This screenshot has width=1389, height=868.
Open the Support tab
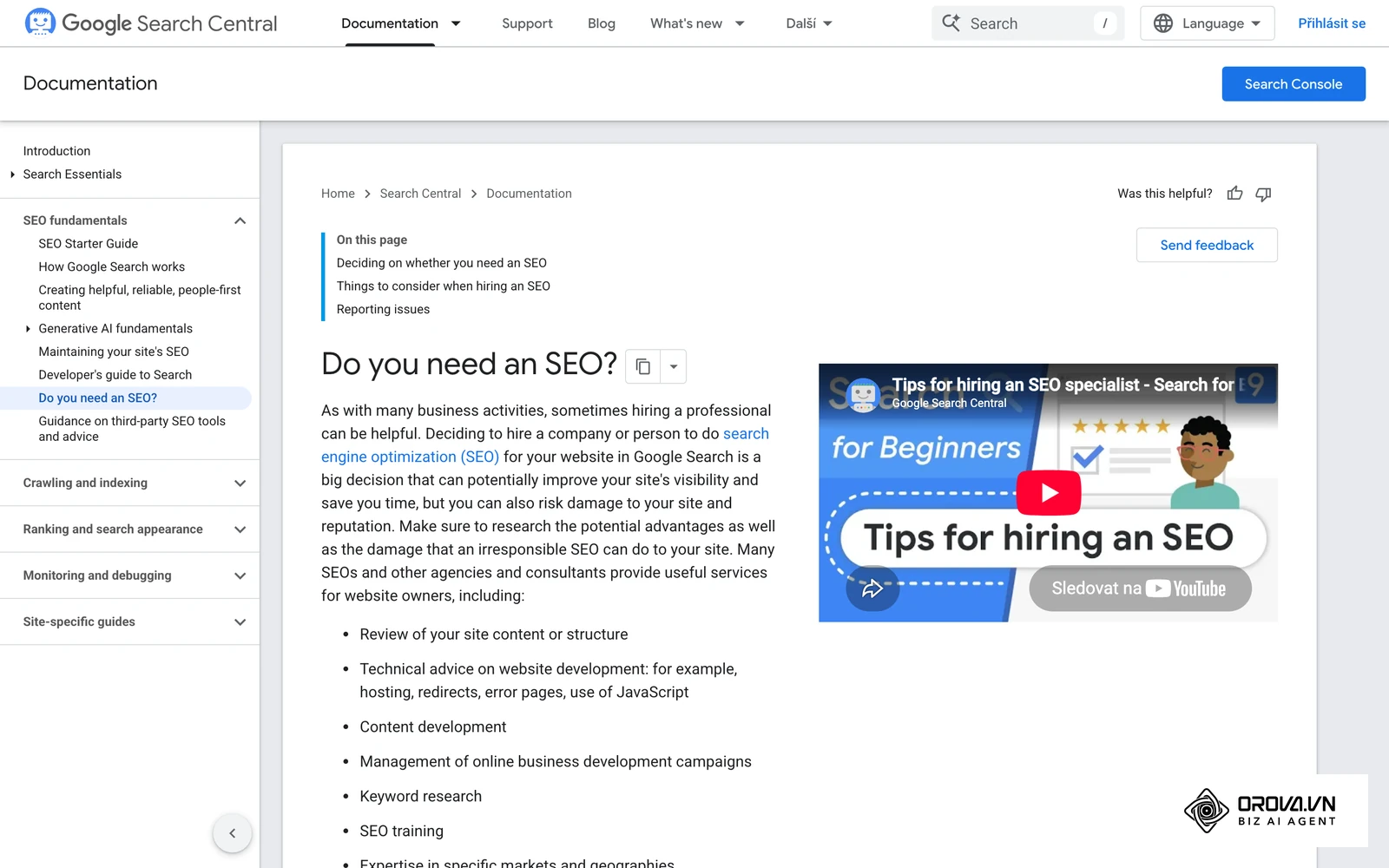point(527,23)
